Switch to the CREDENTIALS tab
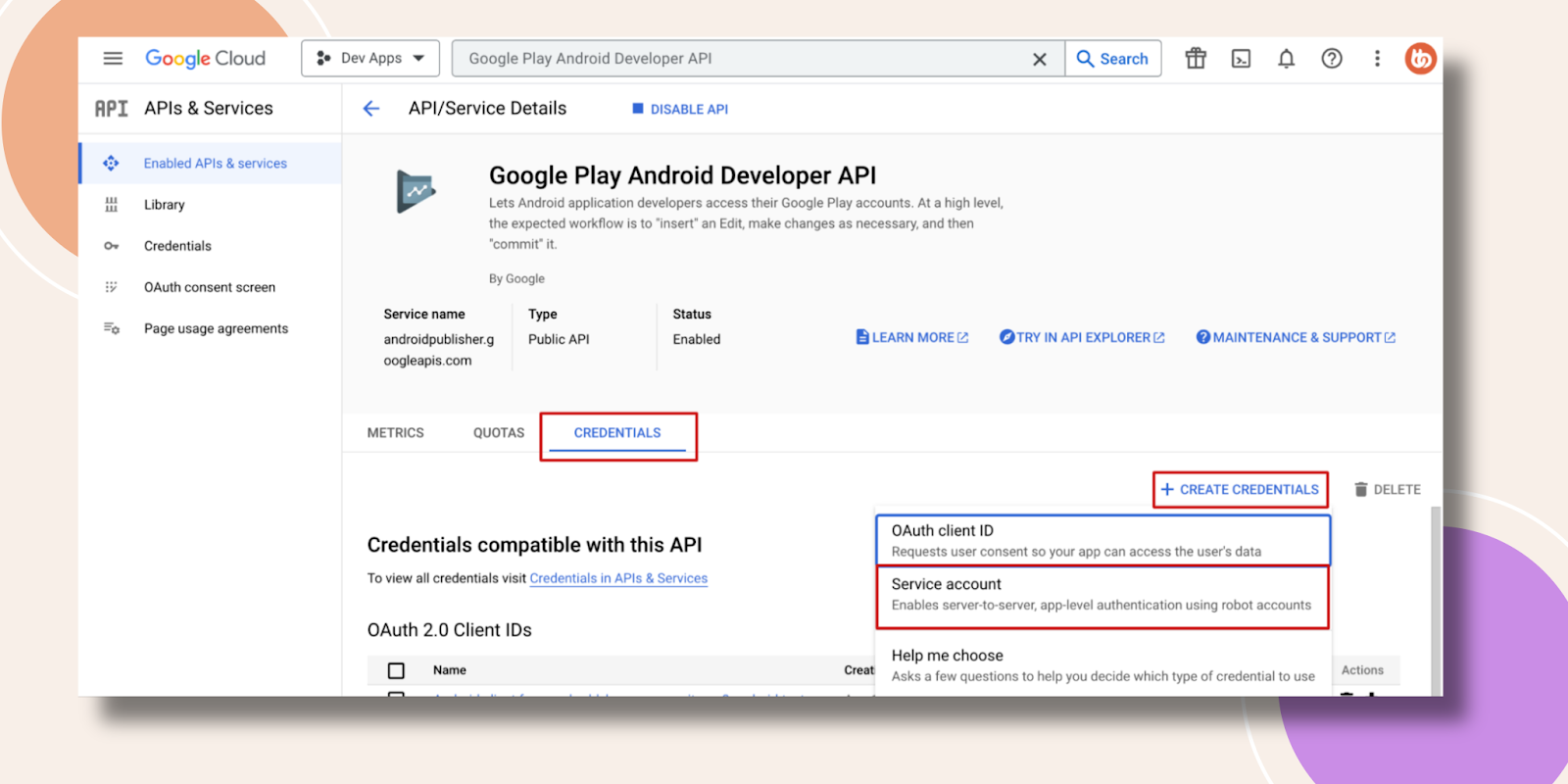The height and width of the screenshot is (784, 1568). 617,432
